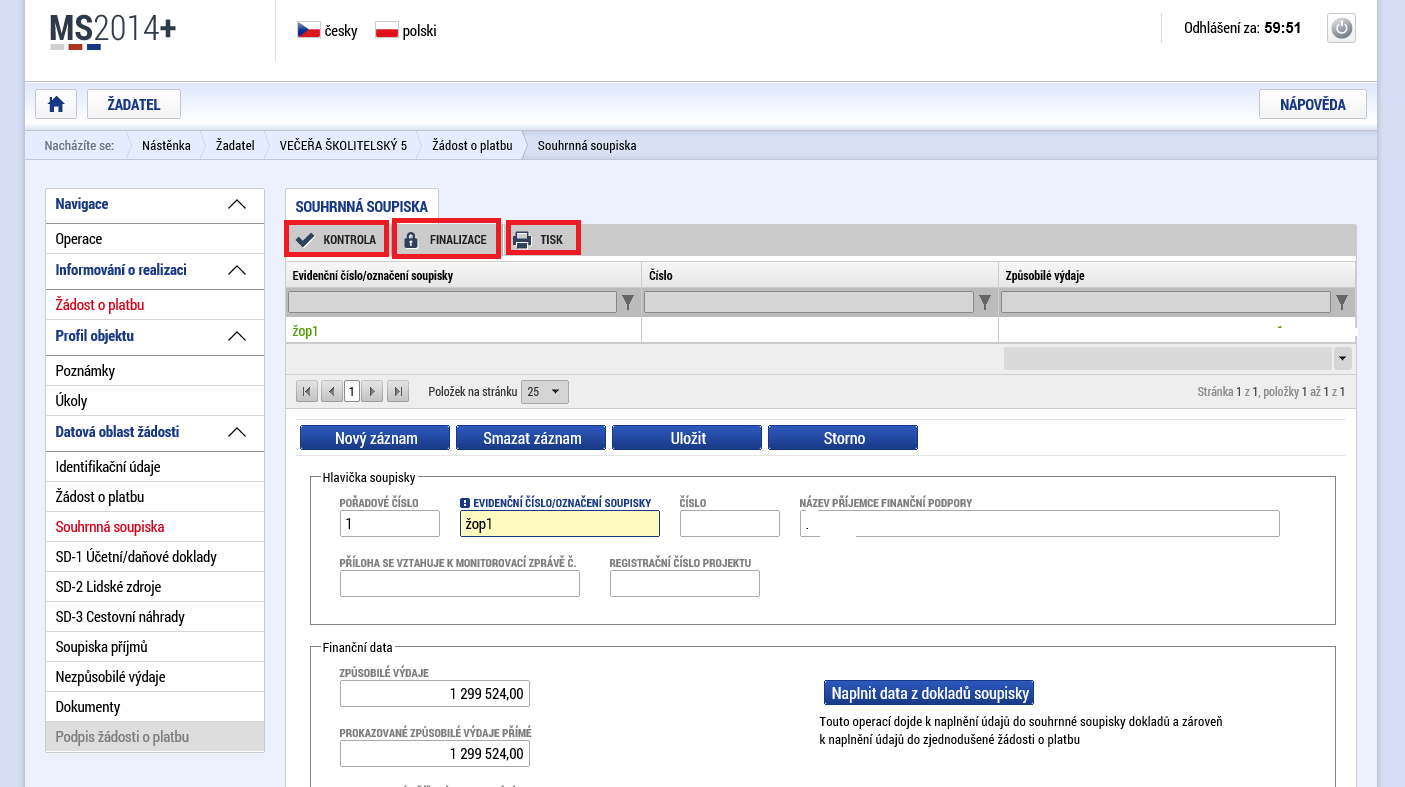This screenshot has height=787, width=1405.
Task: Collapse Informování o realizaci section
Action: click(x=237, y=270)
